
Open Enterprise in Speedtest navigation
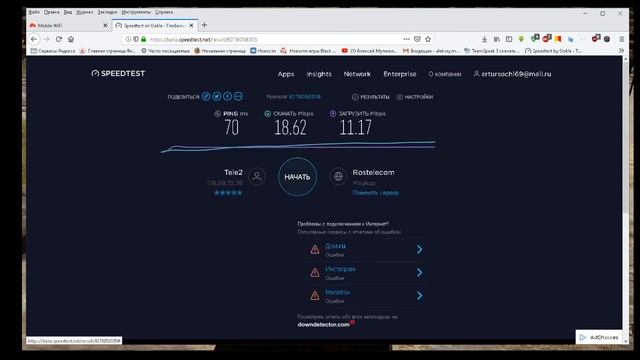point(400,74)
